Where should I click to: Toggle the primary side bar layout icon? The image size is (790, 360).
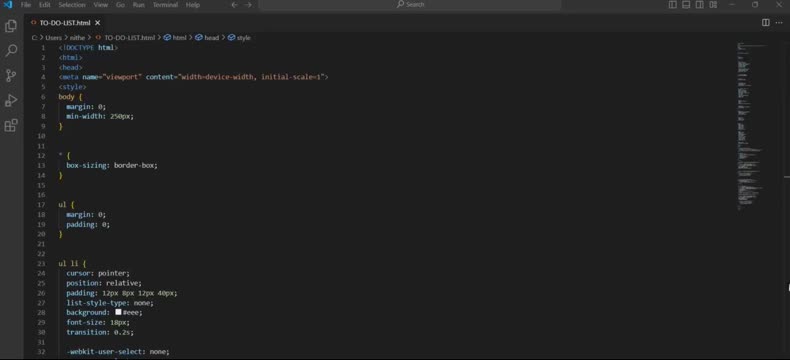point(673,5)
